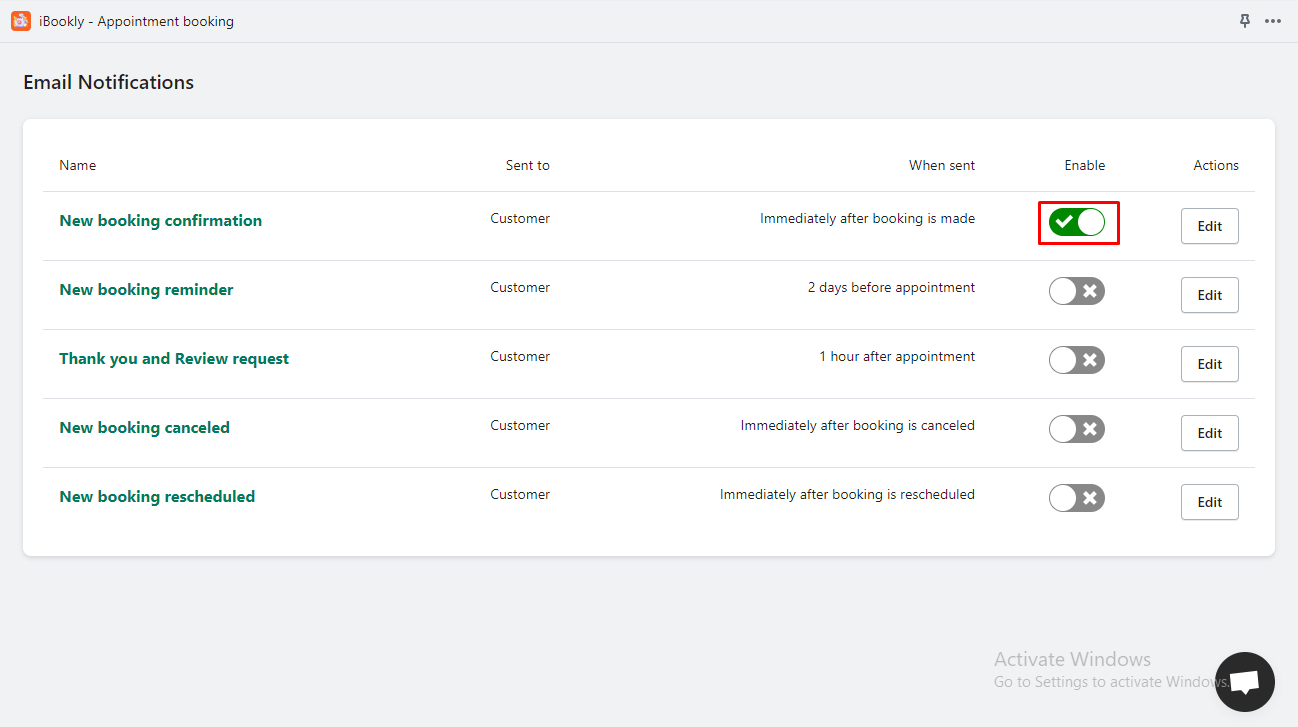Image resolution: width=1298 pixels, height=727 pixels.
Task: Click 'Immediately after booking is rescheduled' text
Action: pos(847,494)
